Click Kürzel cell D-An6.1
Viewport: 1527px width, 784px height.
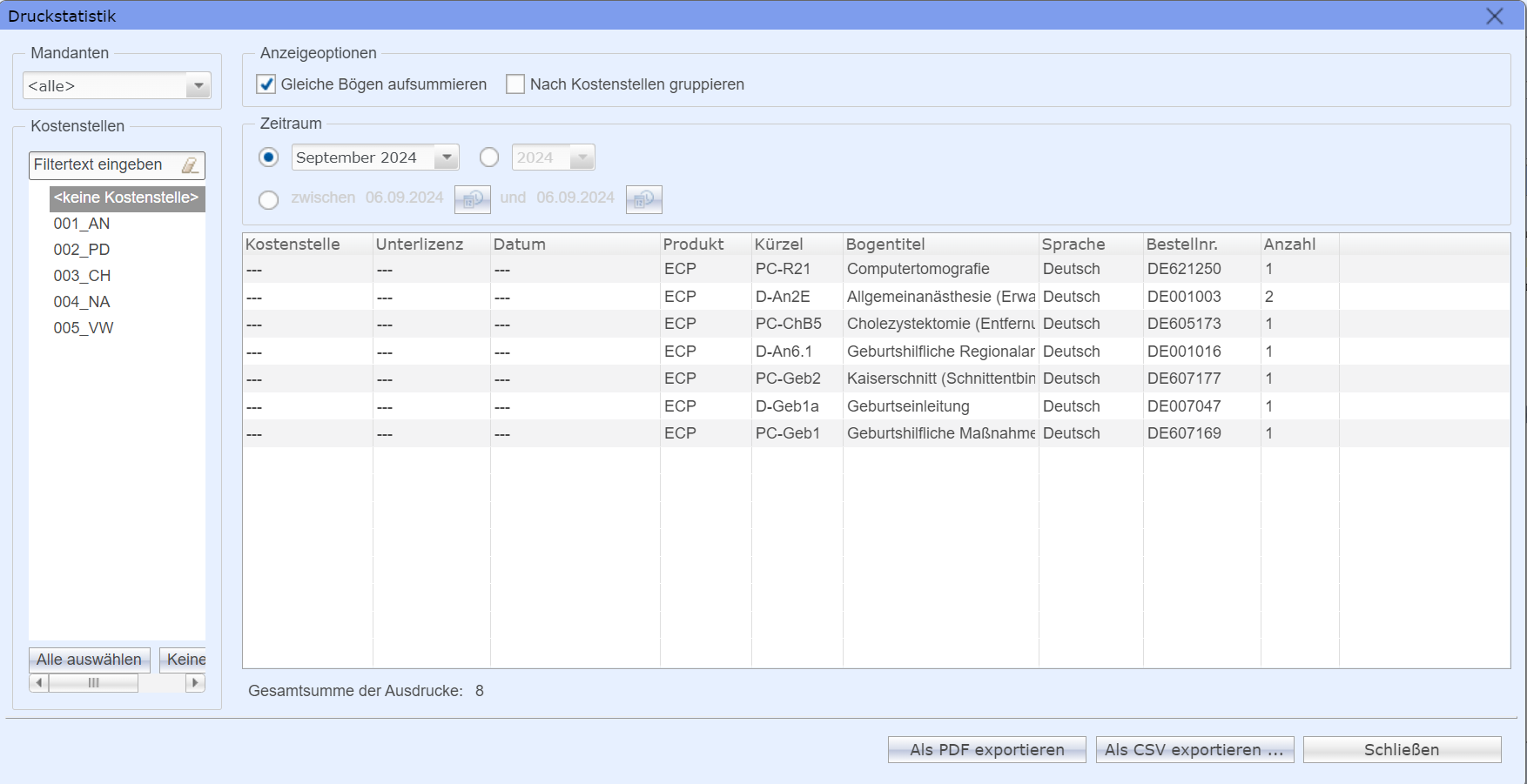point(784,352)
